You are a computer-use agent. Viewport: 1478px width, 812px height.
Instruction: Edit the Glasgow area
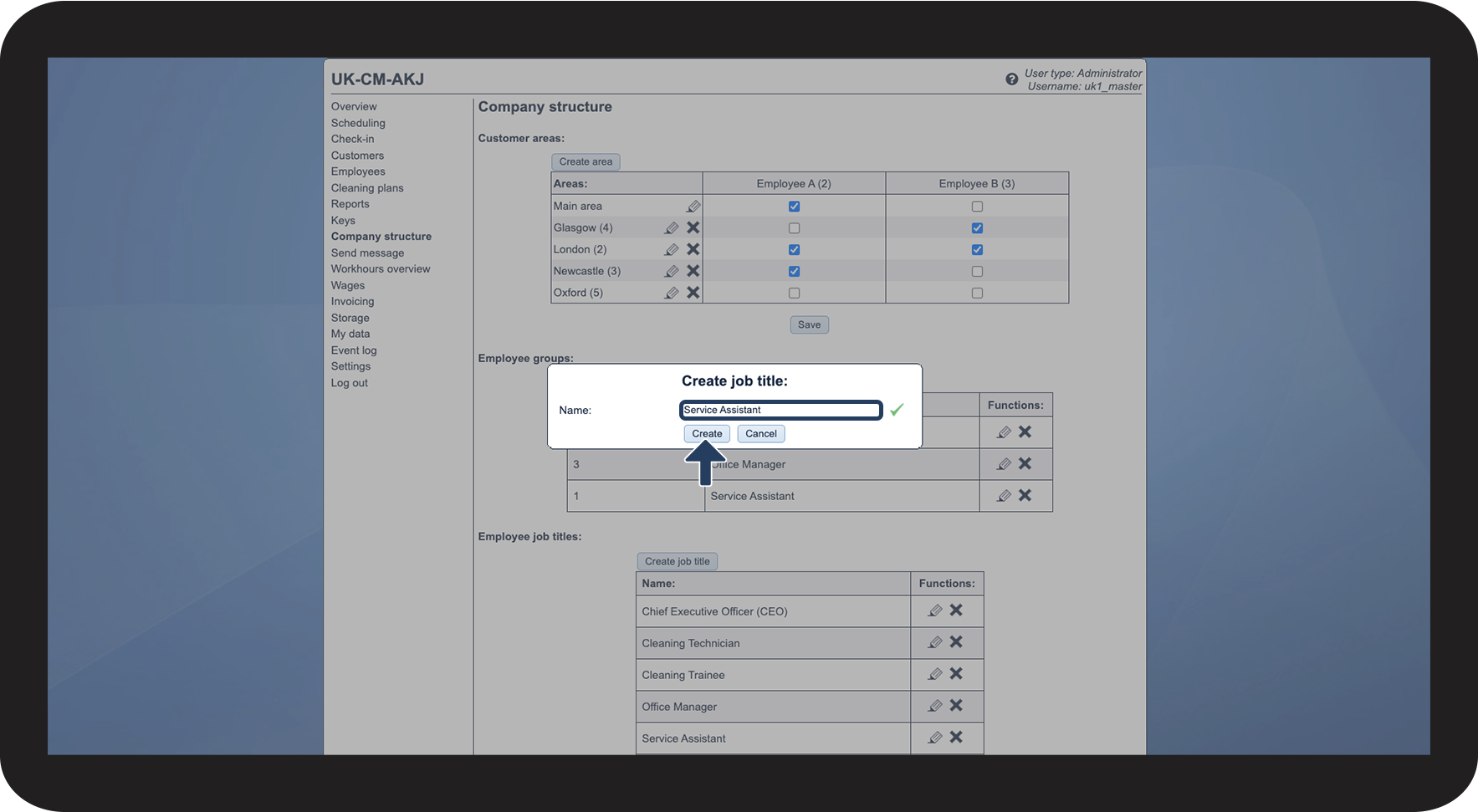pos(672,228)
